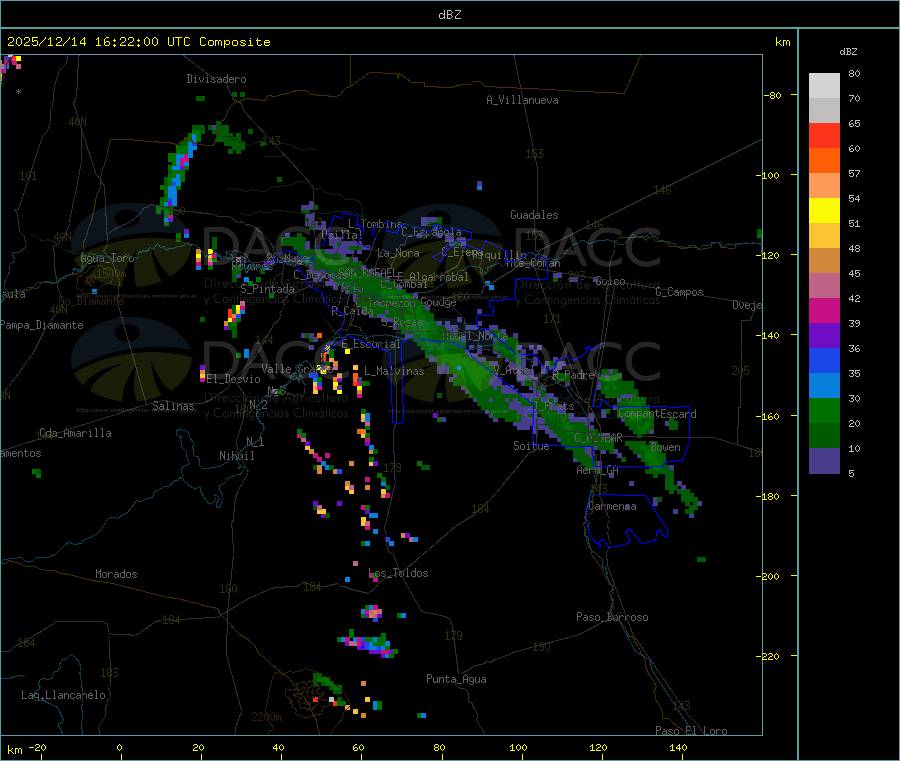Image resolution: width=900 pixels, height=761 pixels.
Task: Click the Punta_Agua label
Action: pyautogui.click(x=456, y=679)
